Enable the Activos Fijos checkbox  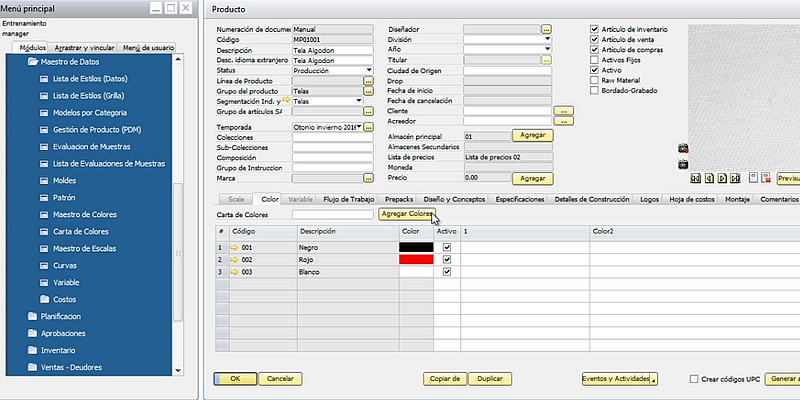tap(596, 60)
